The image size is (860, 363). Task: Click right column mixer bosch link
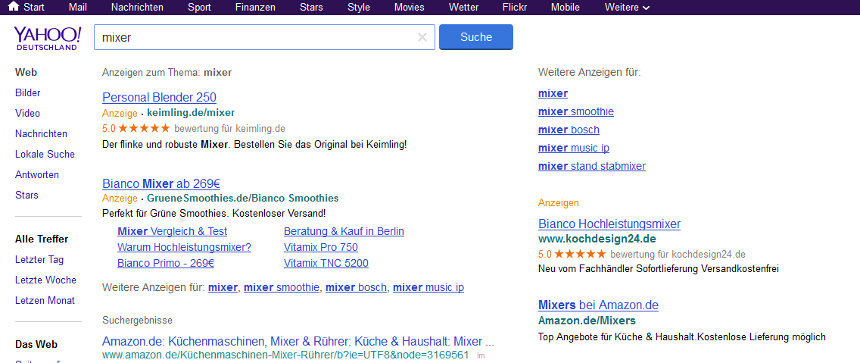pos(569,130)
